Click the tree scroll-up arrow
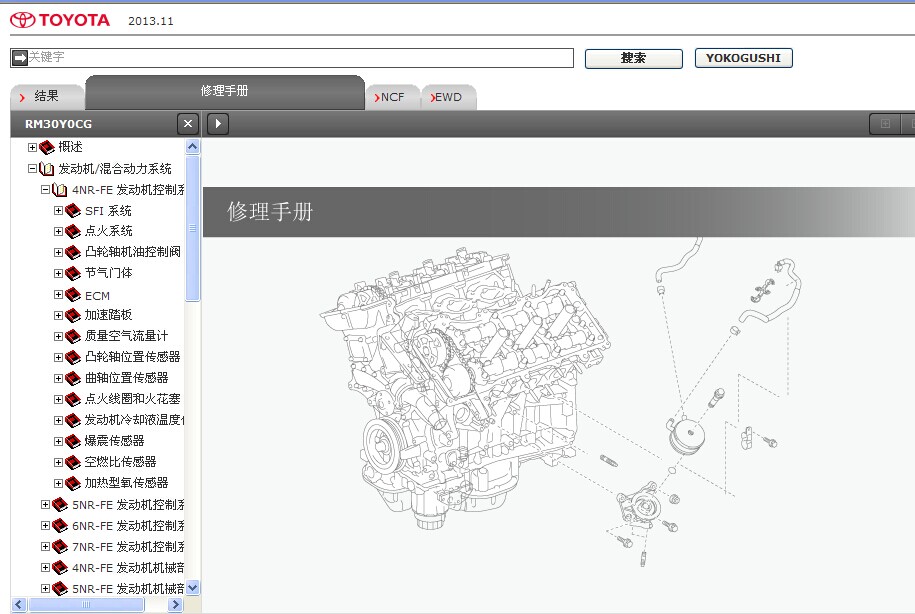This screenshot has width=915, height=614. pos(193,146)
